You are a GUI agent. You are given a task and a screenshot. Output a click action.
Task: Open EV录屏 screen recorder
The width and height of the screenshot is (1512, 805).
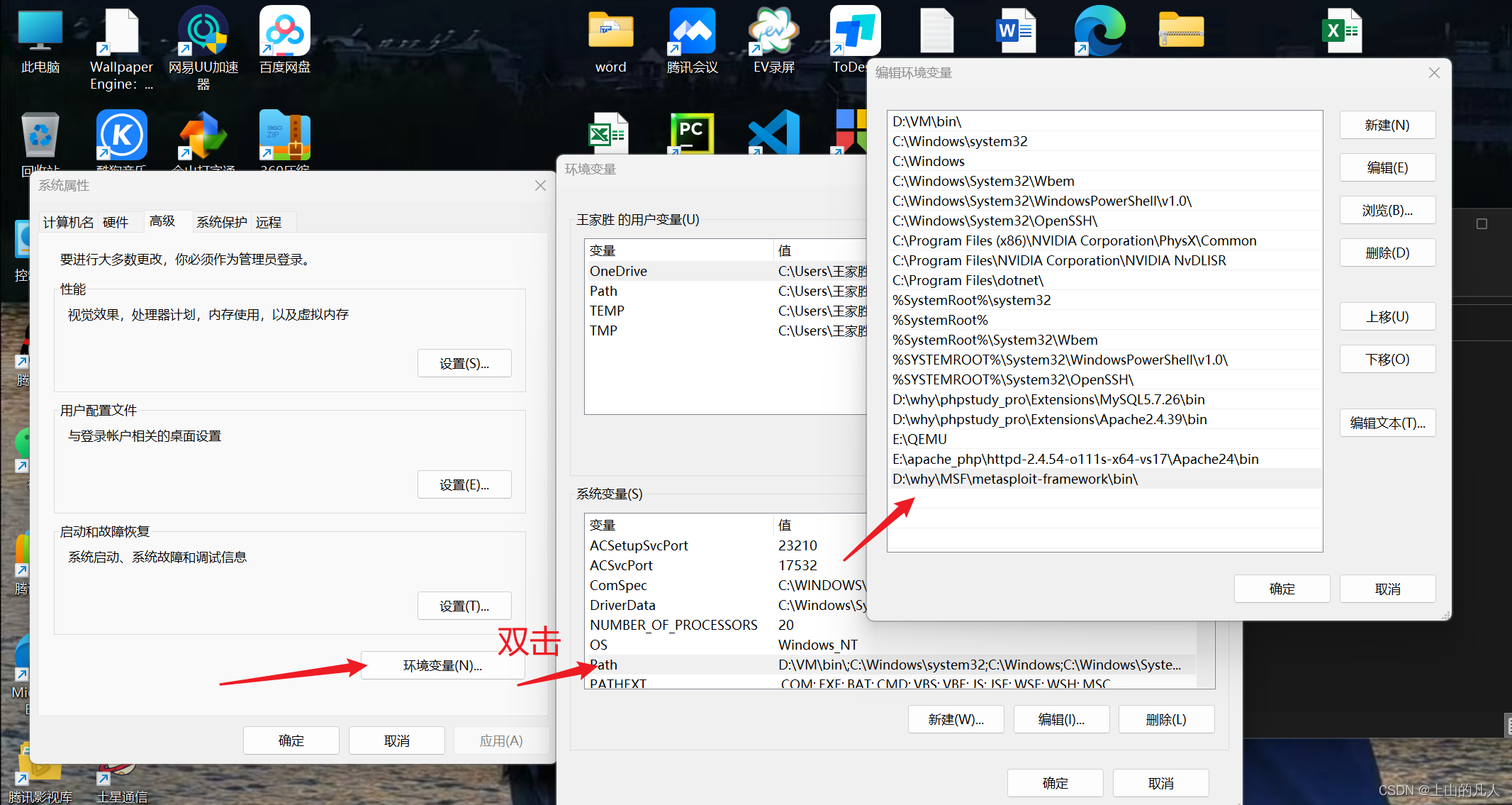[773, 32]
